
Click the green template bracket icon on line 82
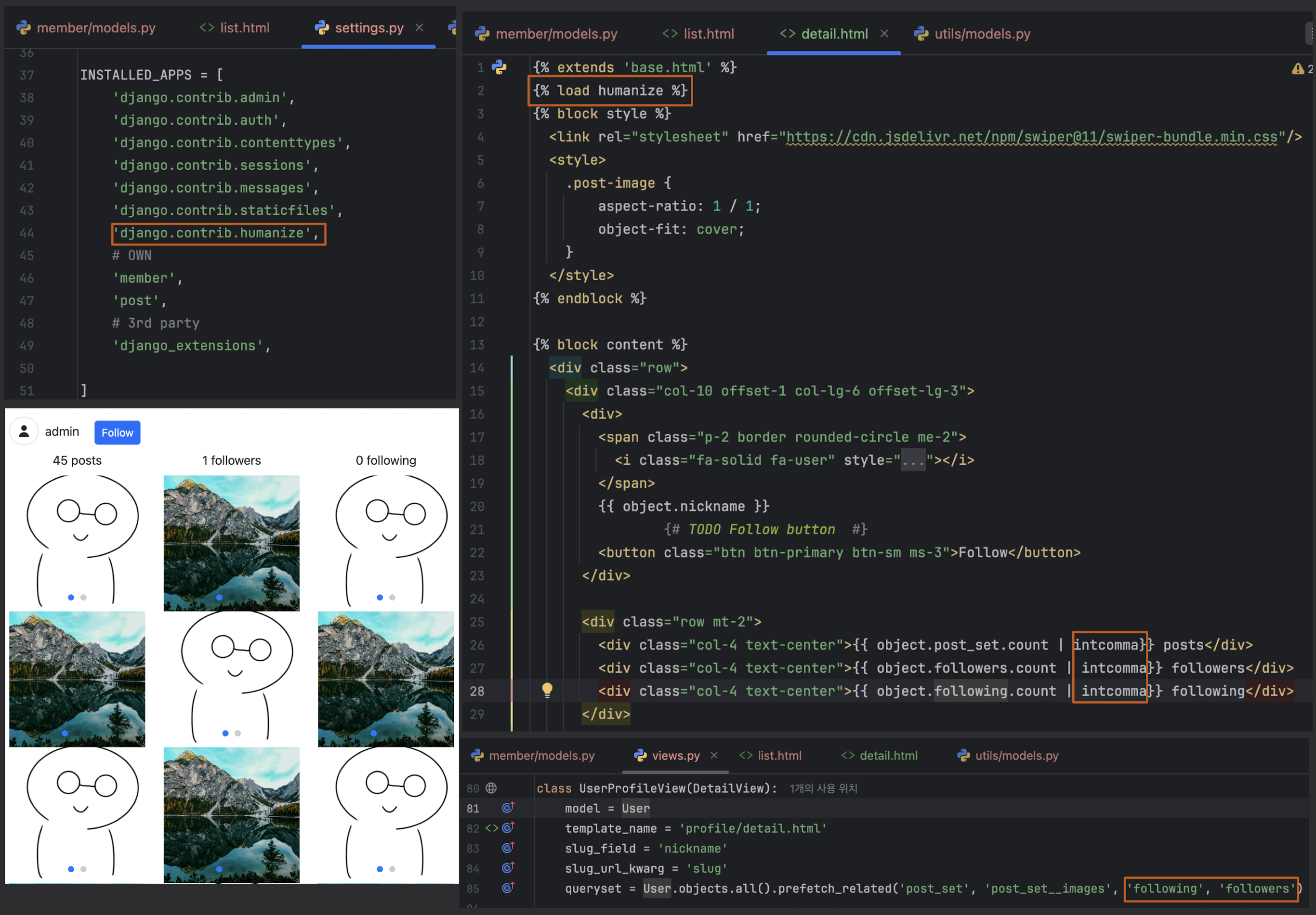click(x=492, y=828)
